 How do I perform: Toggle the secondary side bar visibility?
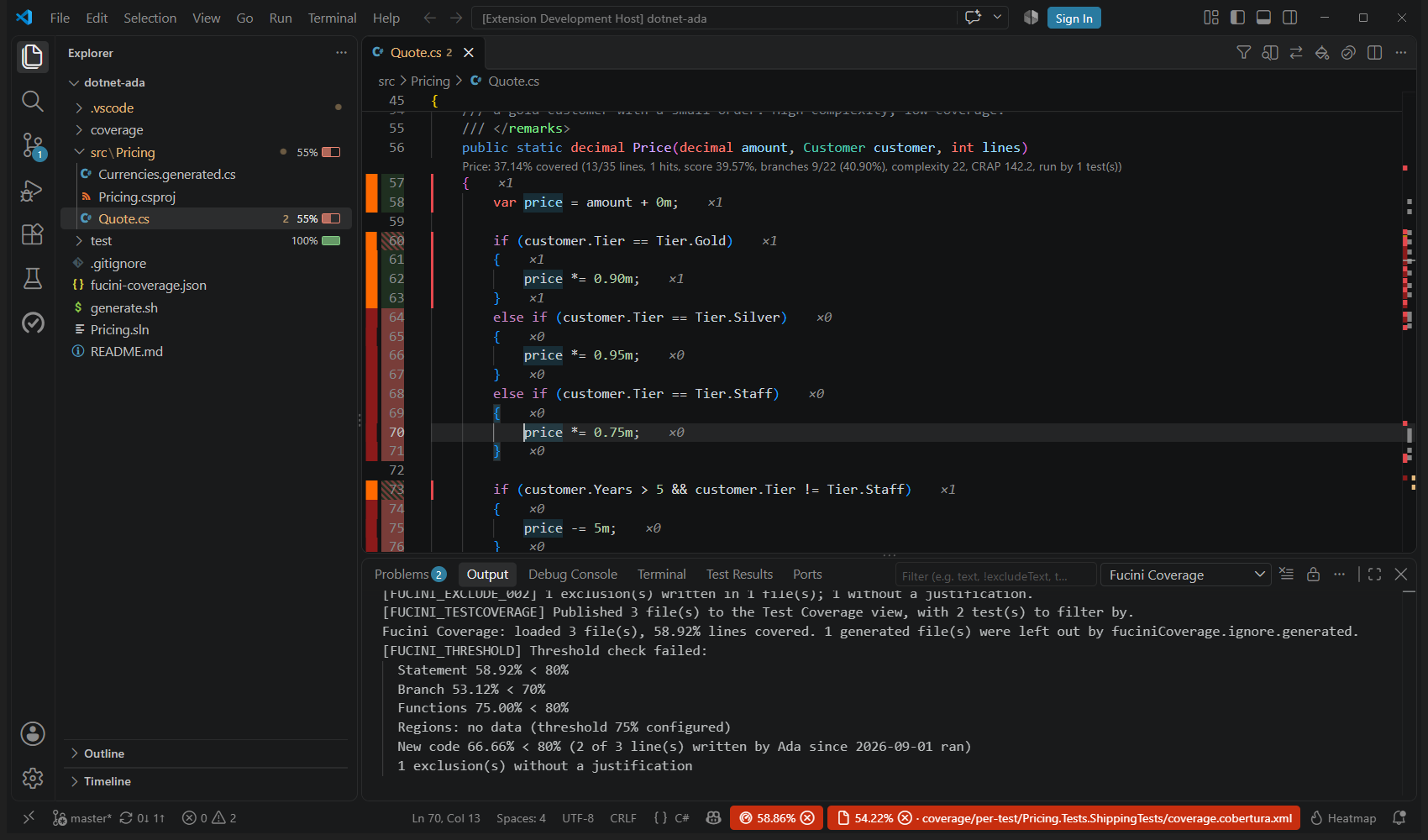tap(1290, 18)
